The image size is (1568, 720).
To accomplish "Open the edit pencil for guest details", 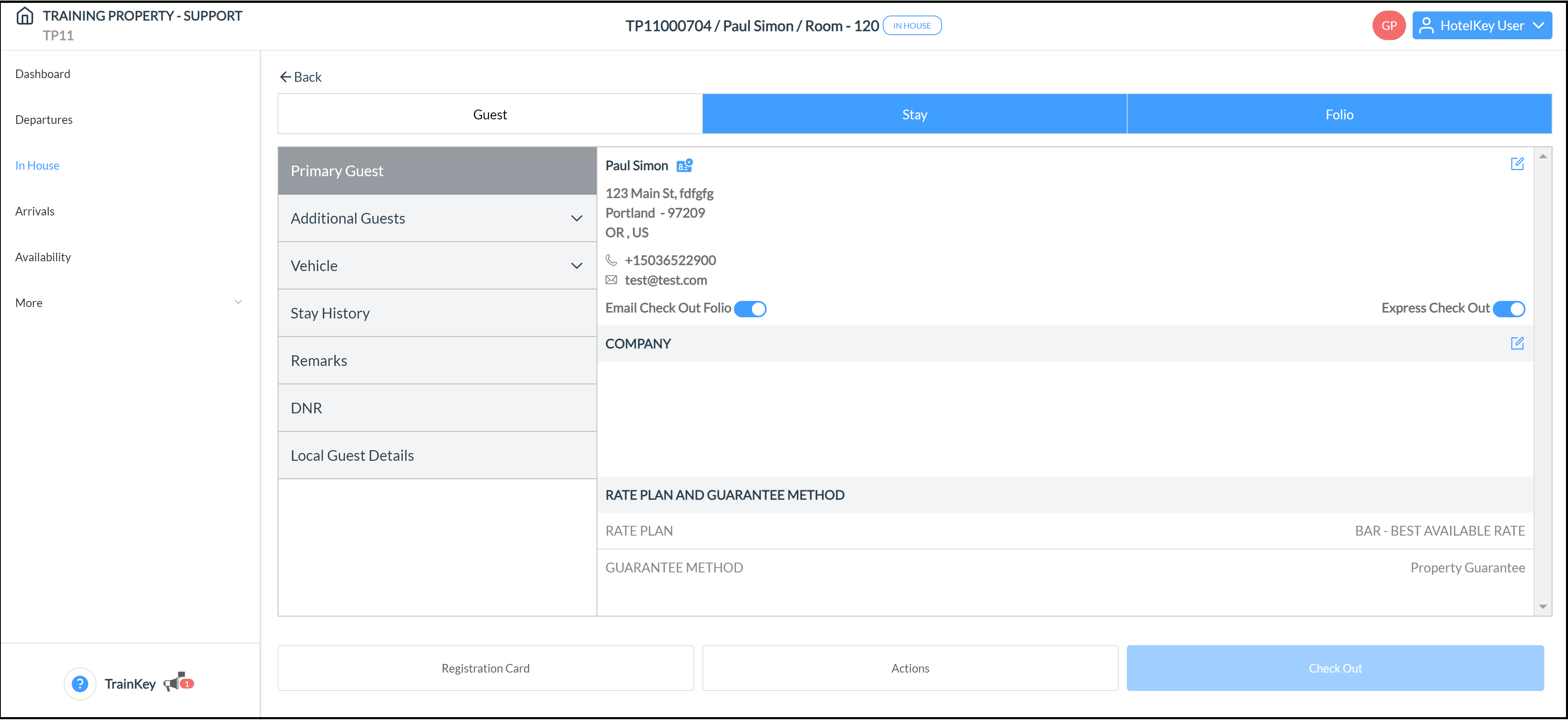I will (1517, 164).
